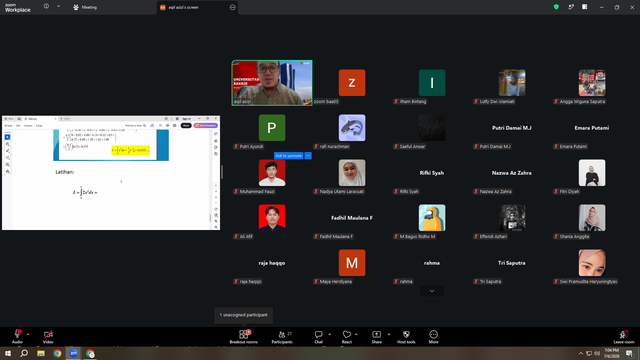The height and width of the screenshot is (360, 640).
Task: Open the first Chrome icon in the taskbar
Action: (x=57, y=353)
